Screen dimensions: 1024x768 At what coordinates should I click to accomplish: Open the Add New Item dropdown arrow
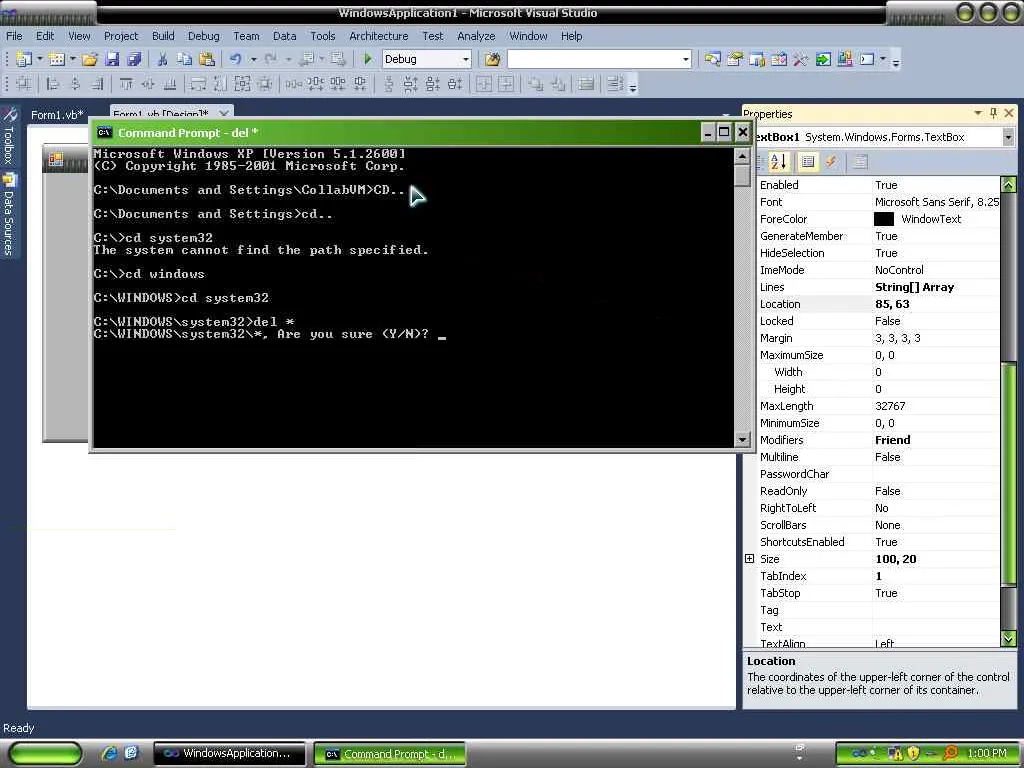[x=72, y=59]
